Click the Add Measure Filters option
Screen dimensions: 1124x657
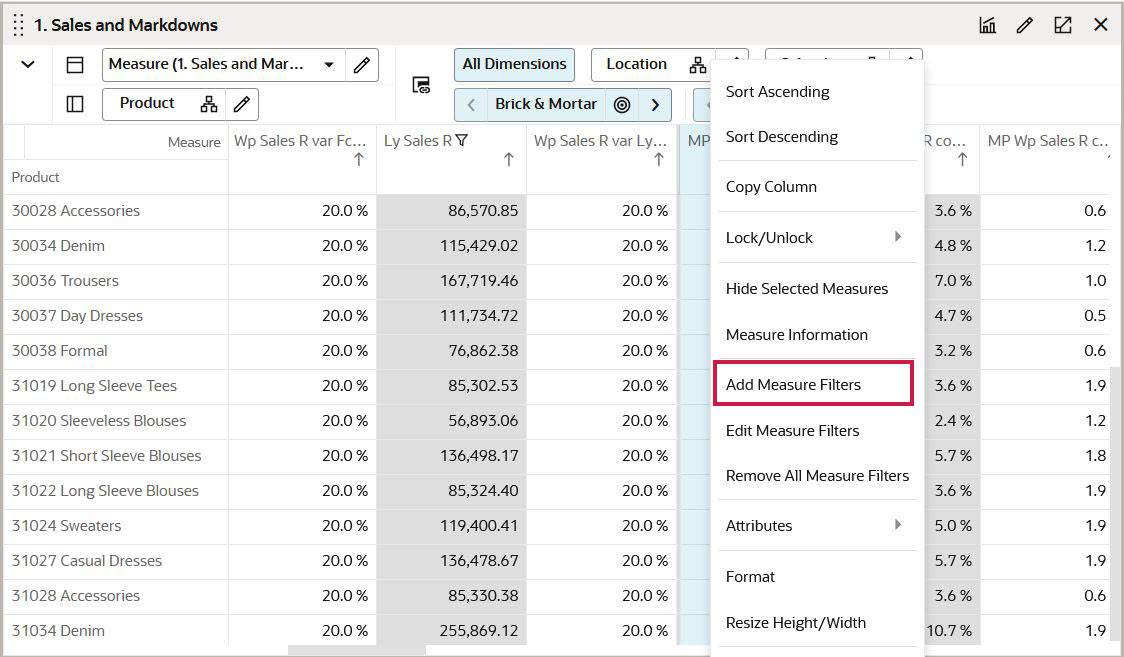point(793,383)
